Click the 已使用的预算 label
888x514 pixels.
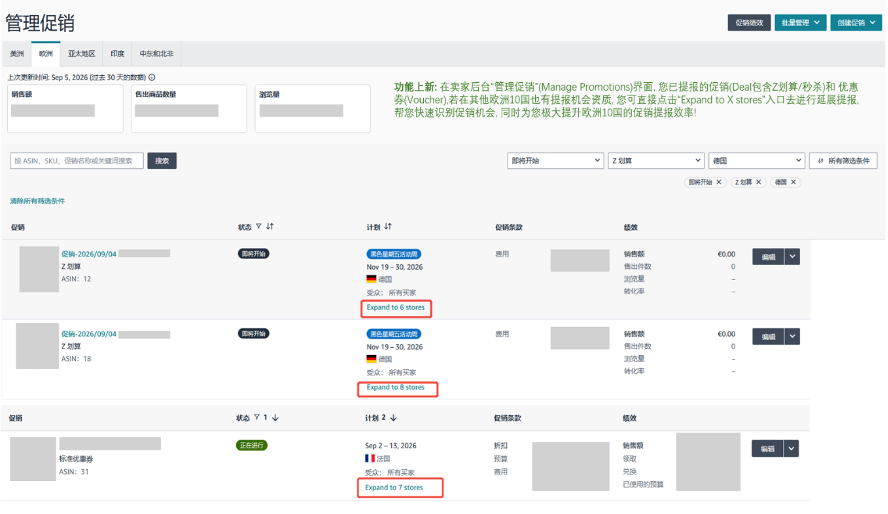643,485
